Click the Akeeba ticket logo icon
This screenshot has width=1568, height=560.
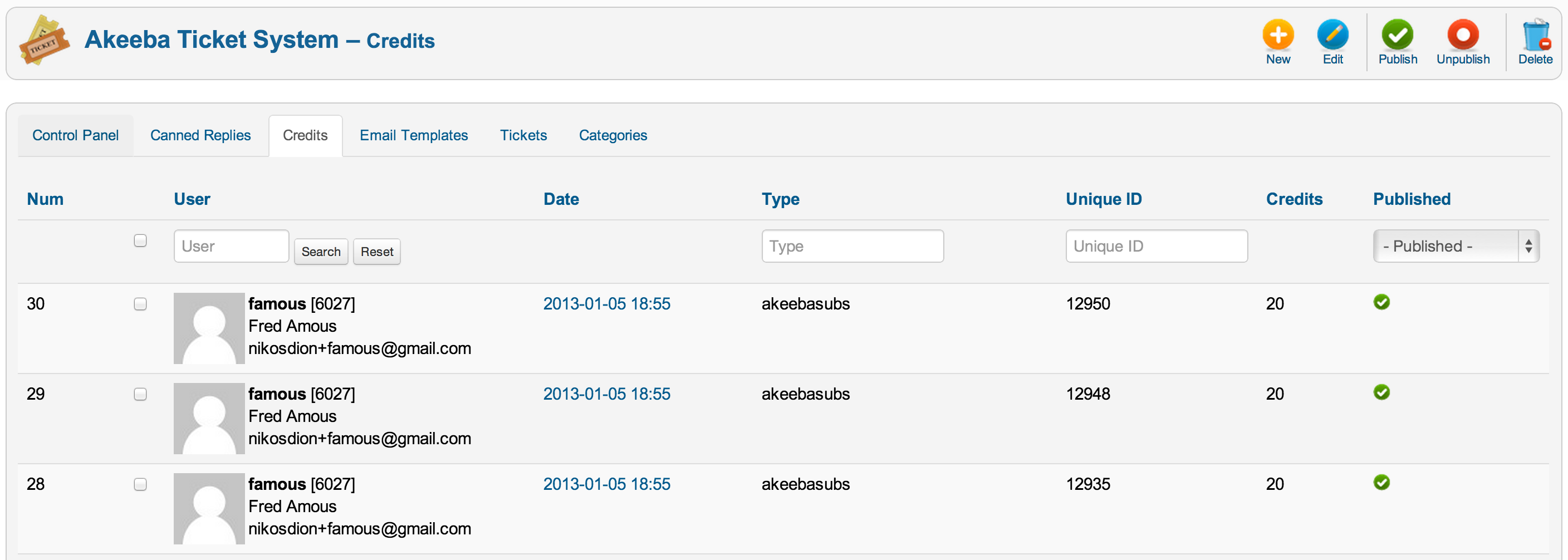click(44, 40)
